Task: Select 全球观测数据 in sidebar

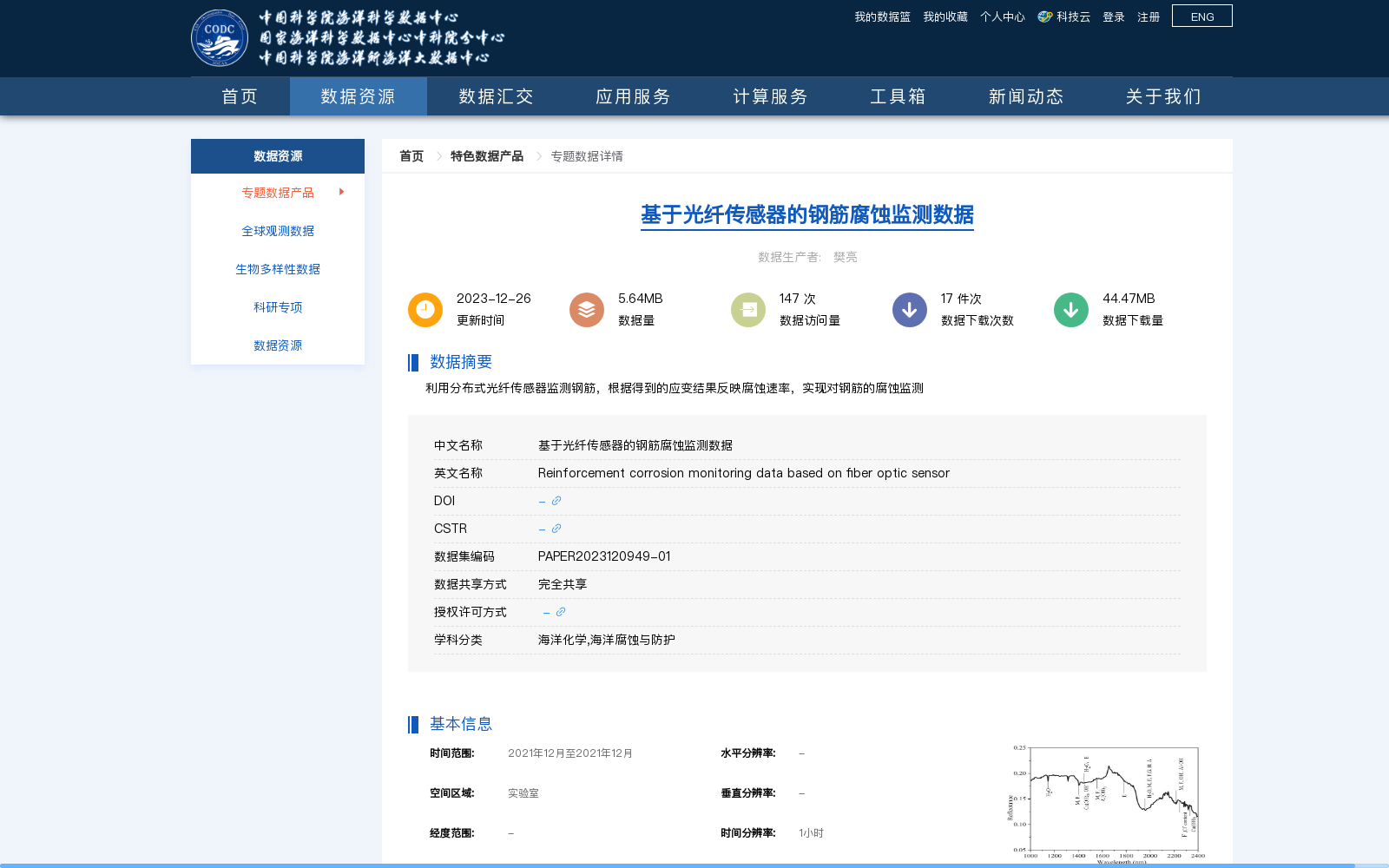Action: pos(278,231)
